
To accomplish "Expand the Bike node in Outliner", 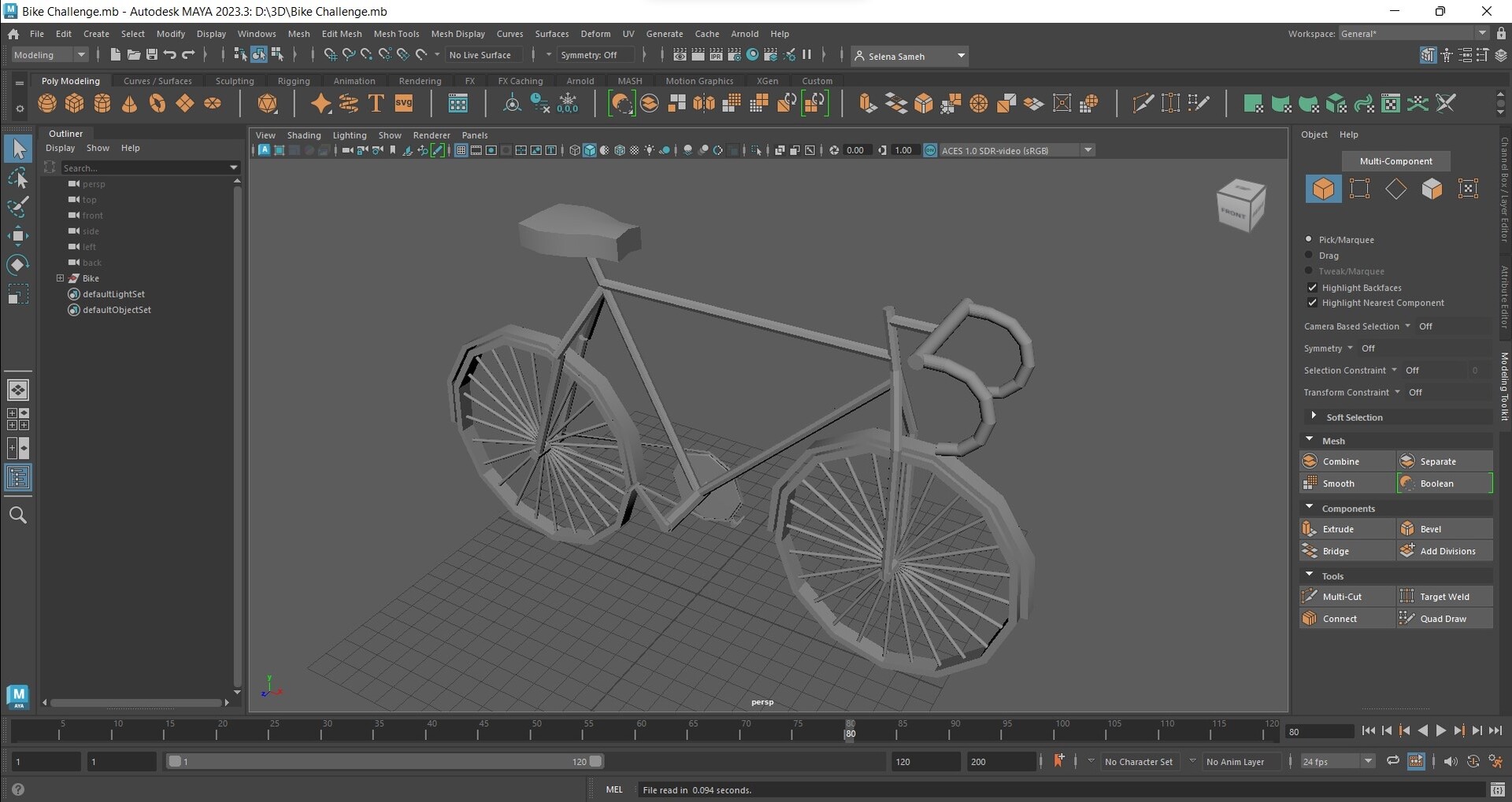I will [x=60, y=278].
